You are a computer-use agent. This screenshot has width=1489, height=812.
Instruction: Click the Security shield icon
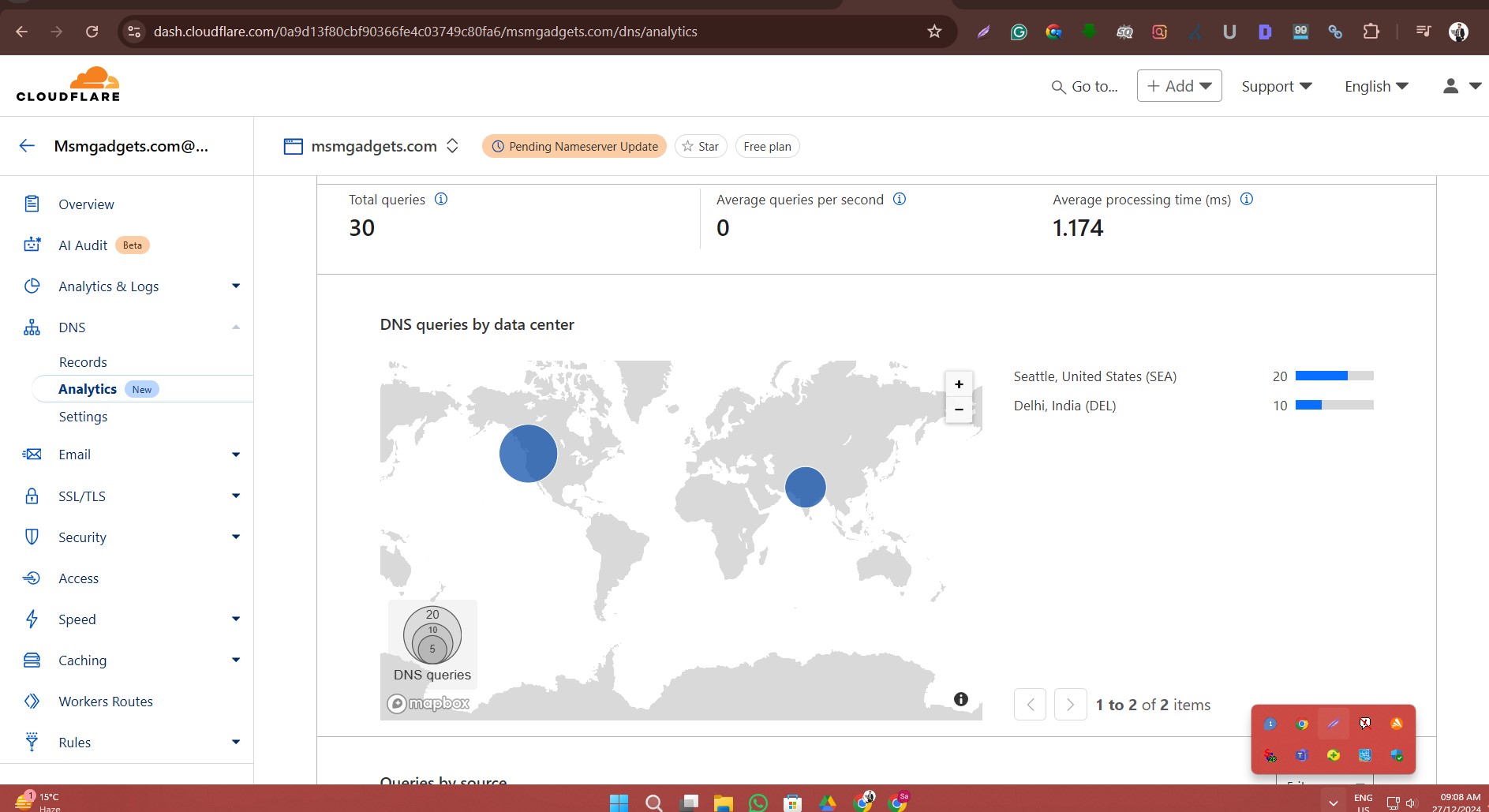coord(32,537)
